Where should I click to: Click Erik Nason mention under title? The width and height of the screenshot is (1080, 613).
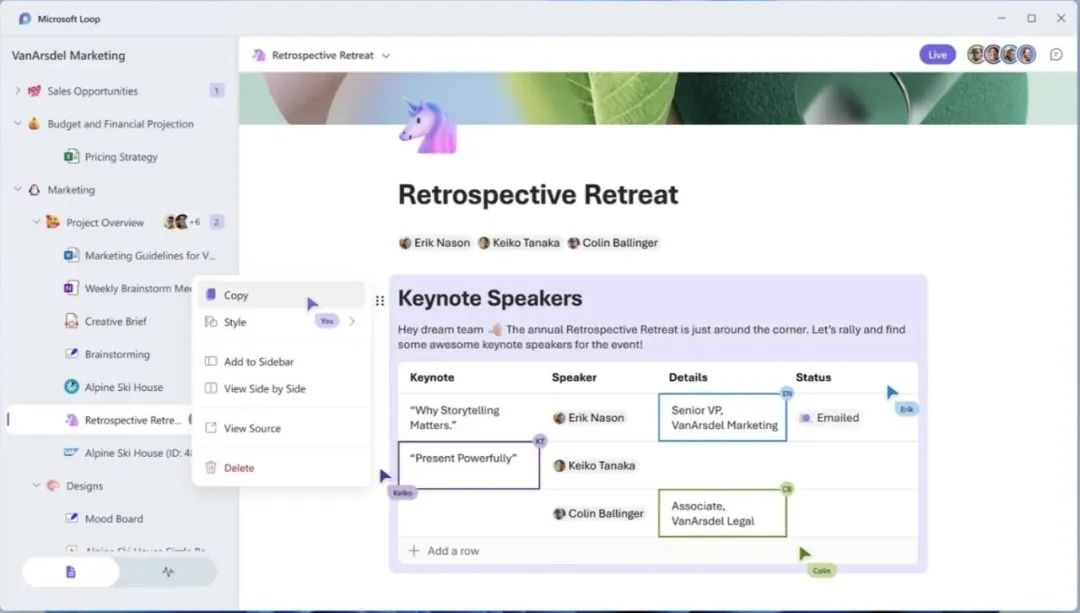click(x=435, y=242)
